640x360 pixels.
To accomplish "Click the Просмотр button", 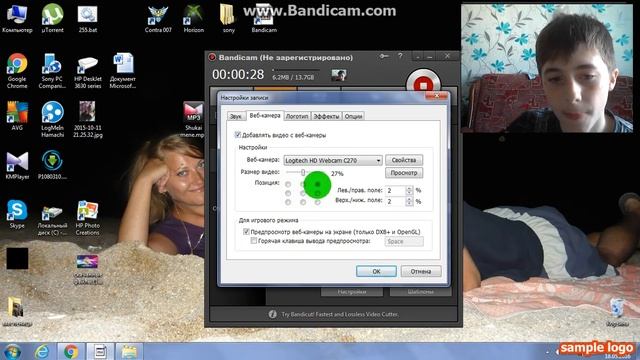I will point(404,173).
